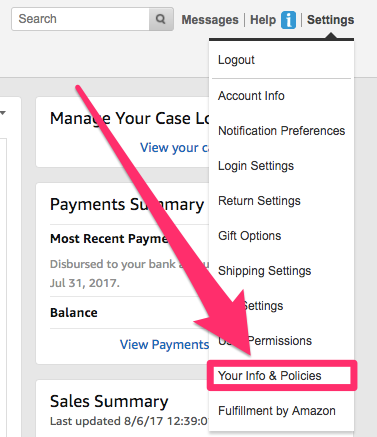Open Return Settings option
Viewport: 377px width, 437px height.
259,201
